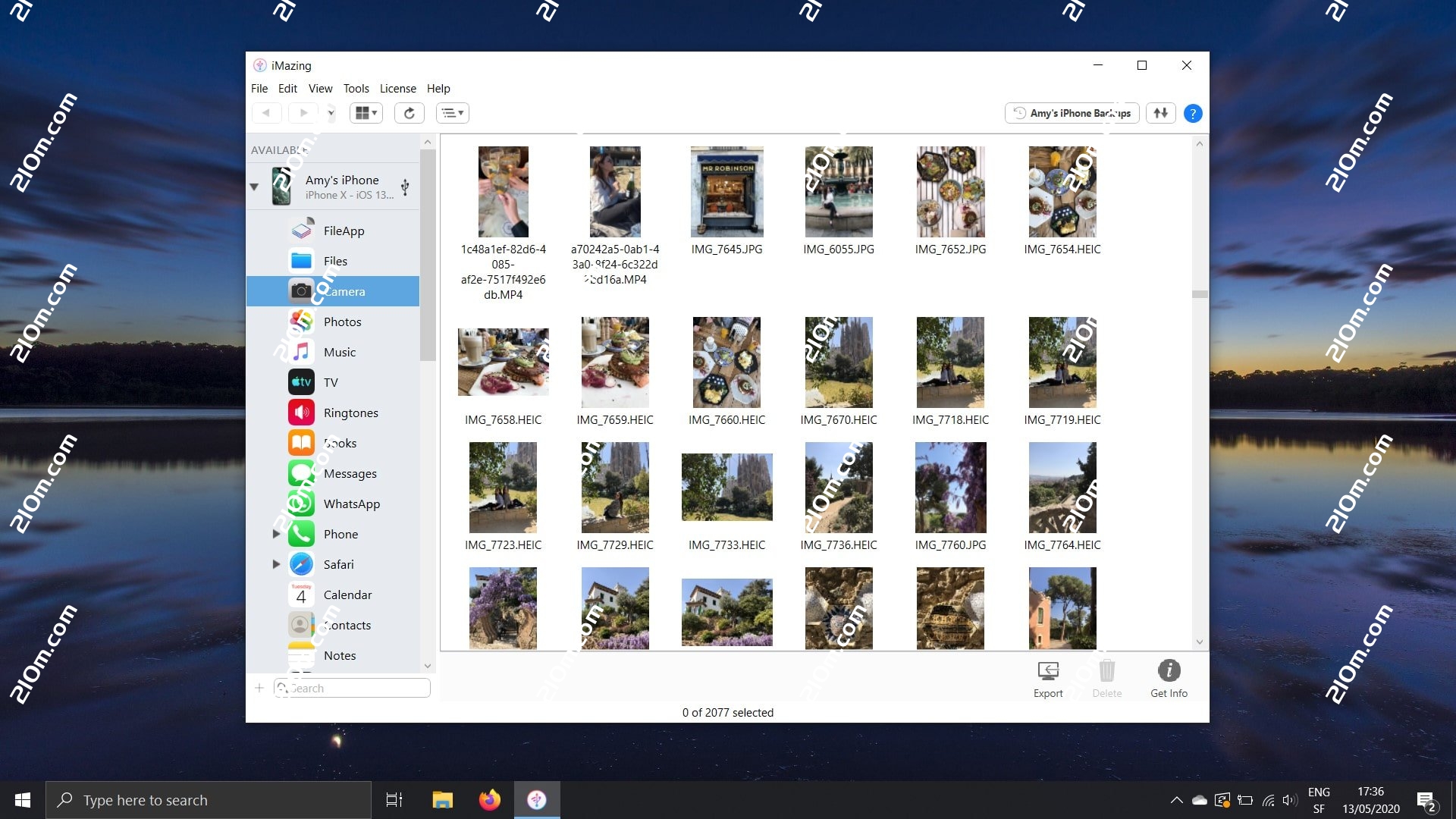Open the License menu
Image resolution: width=1456 pixels, height=819 pixels.
tap(397, 89)
